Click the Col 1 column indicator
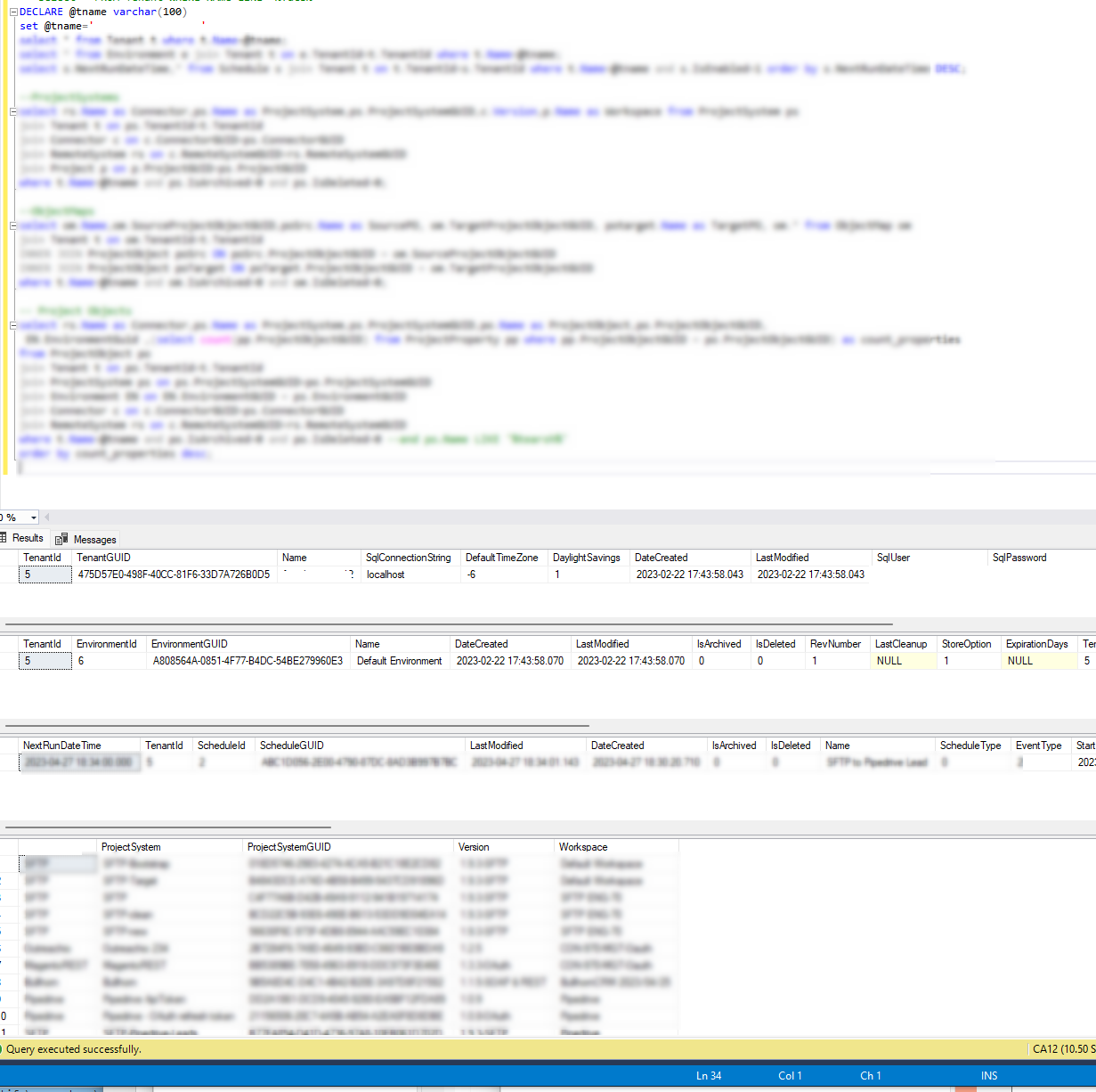The width and height of the screenshot is (1096, 1092). [x=790, y=1075]
